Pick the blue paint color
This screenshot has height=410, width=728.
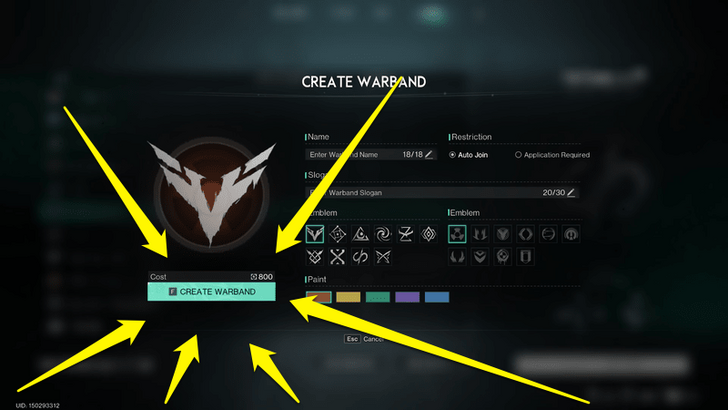click(x=437, y=297)
